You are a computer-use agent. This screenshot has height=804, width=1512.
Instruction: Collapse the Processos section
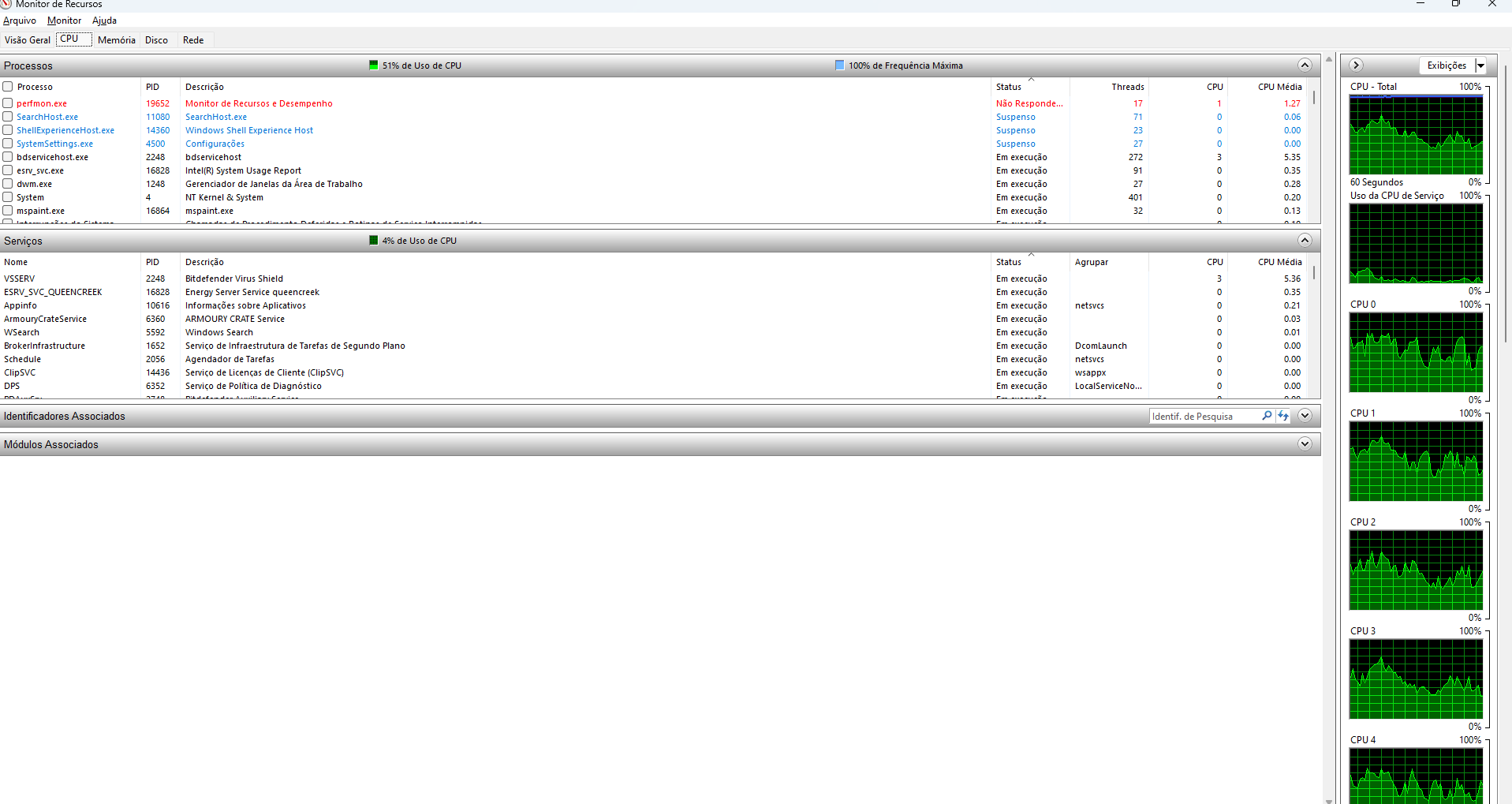1305,65
